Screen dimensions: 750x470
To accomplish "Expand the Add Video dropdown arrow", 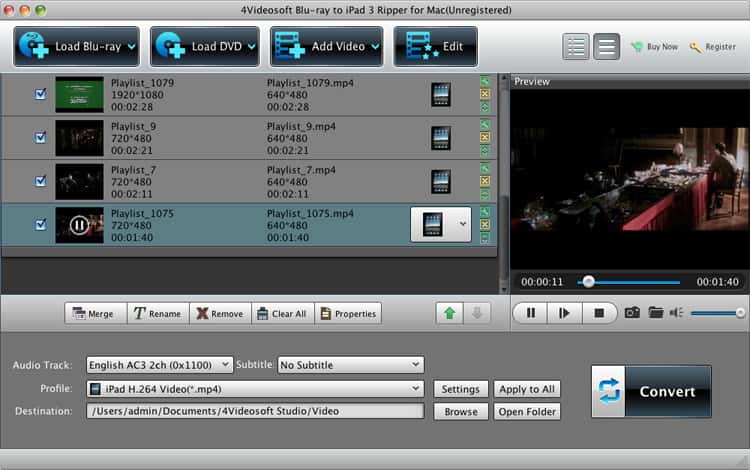I will point(375,47).
